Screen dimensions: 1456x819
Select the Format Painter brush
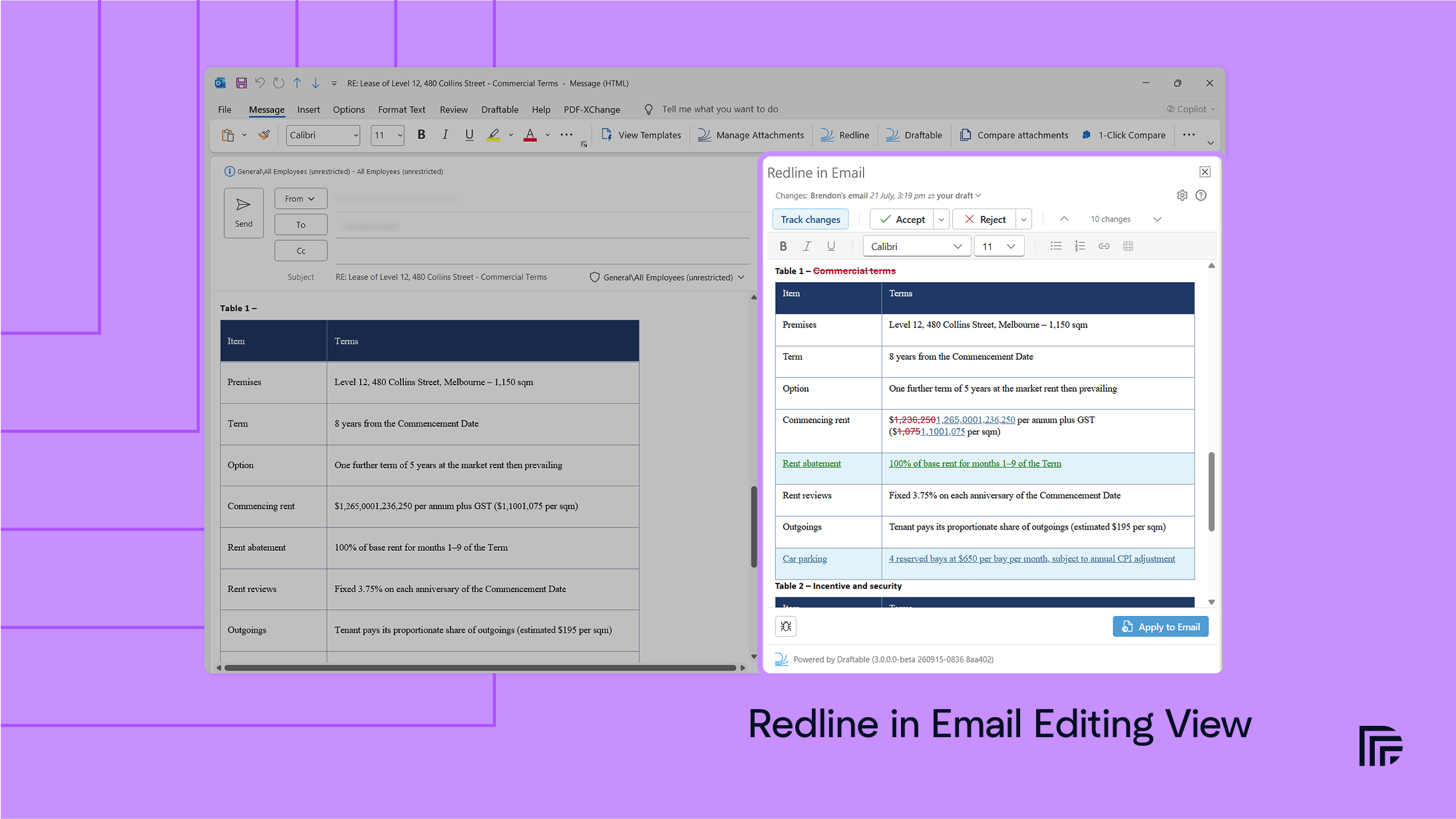264,135
